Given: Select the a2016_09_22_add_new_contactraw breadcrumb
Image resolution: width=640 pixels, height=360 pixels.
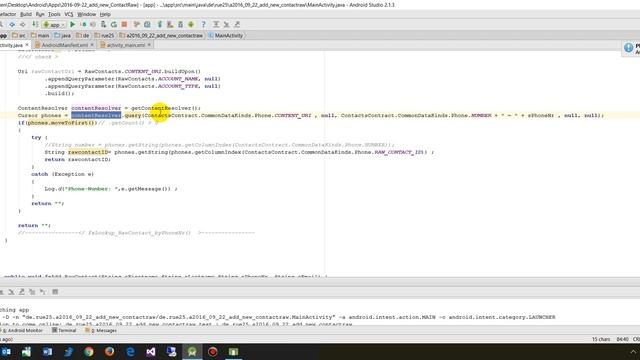Looking at the screenshot, I should tap(161, 36).
